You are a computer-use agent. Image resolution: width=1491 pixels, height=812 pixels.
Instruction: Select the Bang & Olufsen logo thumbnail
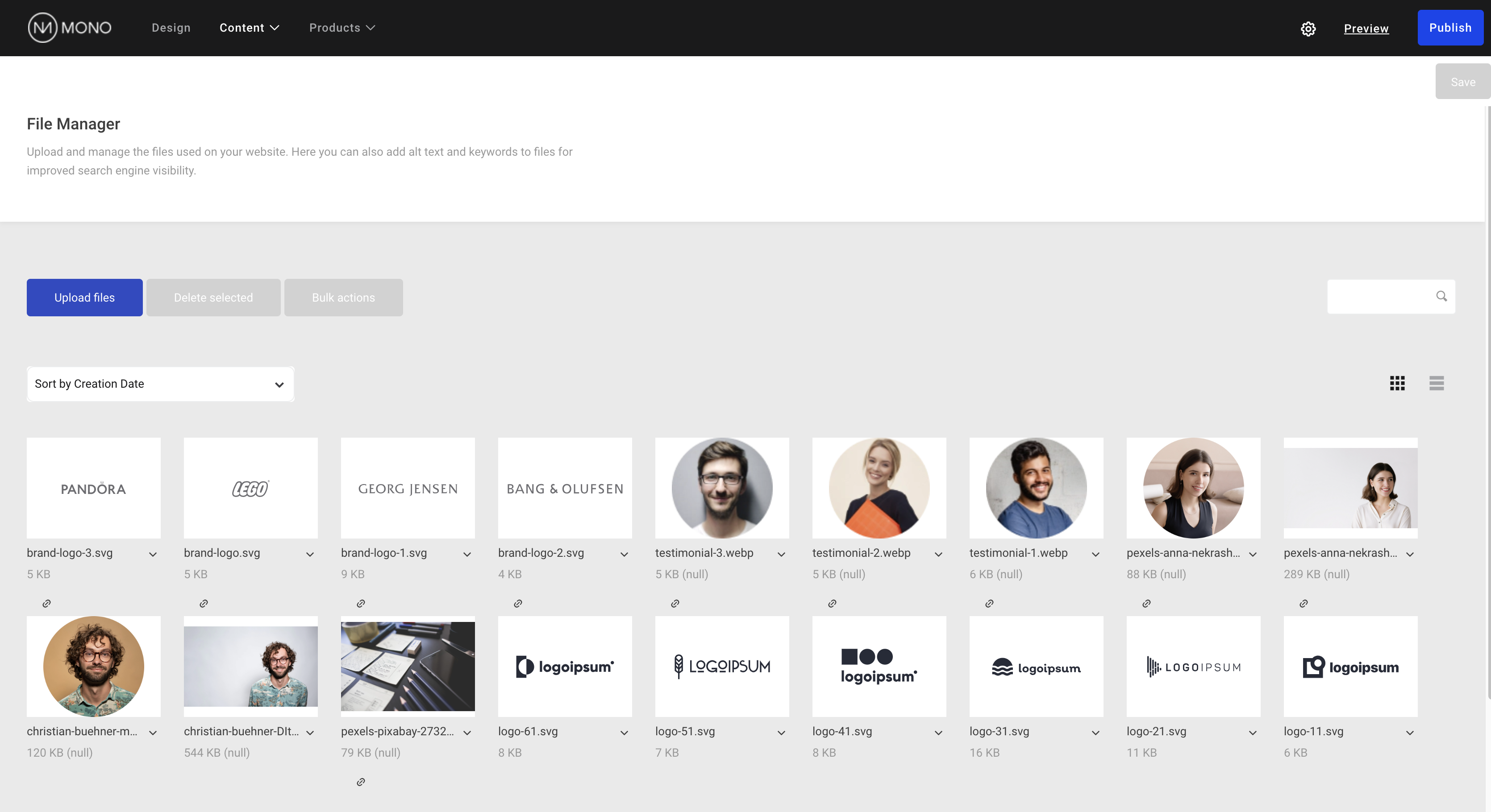click(x=565, y=488)
